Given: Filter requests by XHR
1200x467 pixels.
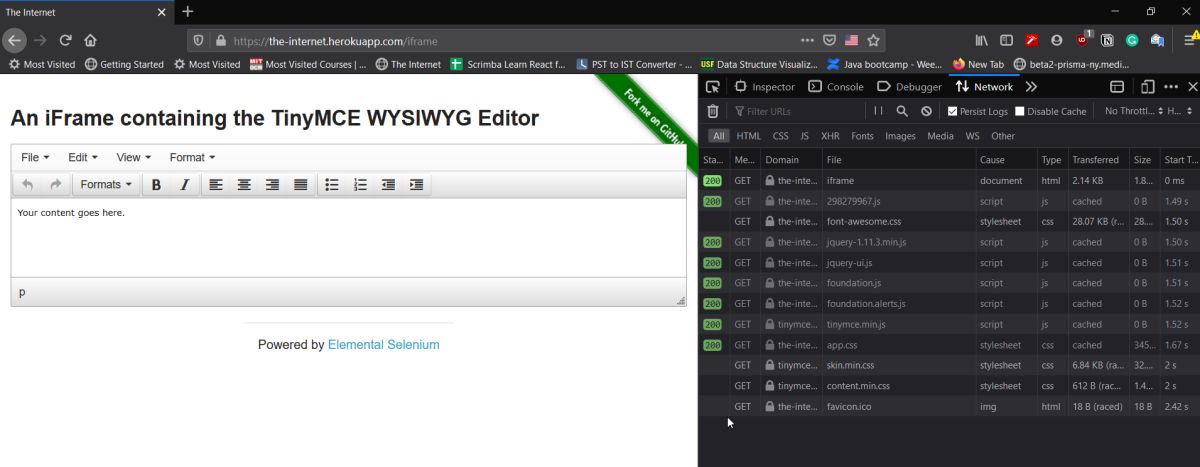Looking at the screenshot, I should 830,136.
